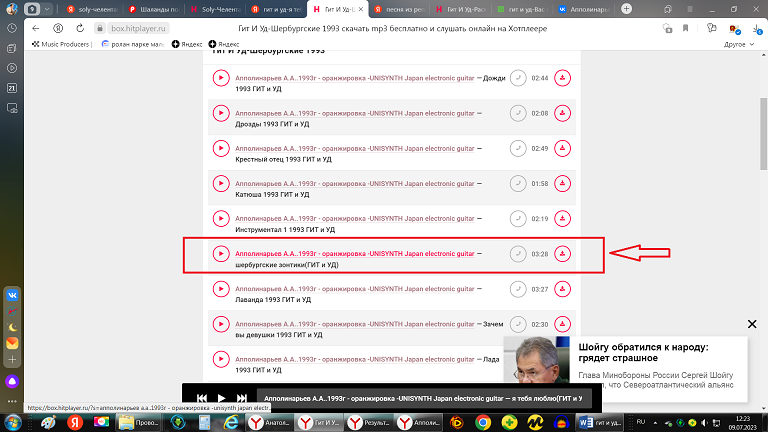768x432 pixels.
Task: Download the Зачем вы девушки track
Action: (x=562, y=324)
